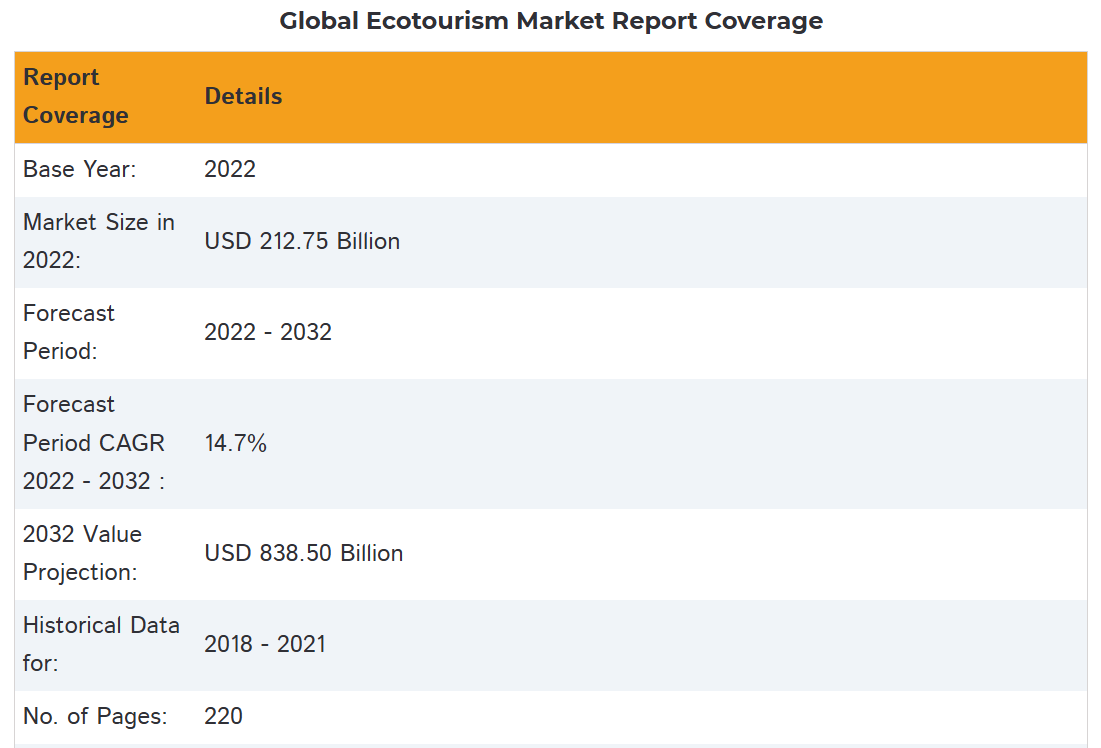Select the No. of Pages label
The image size is (1101, 748).
point(95,716)
